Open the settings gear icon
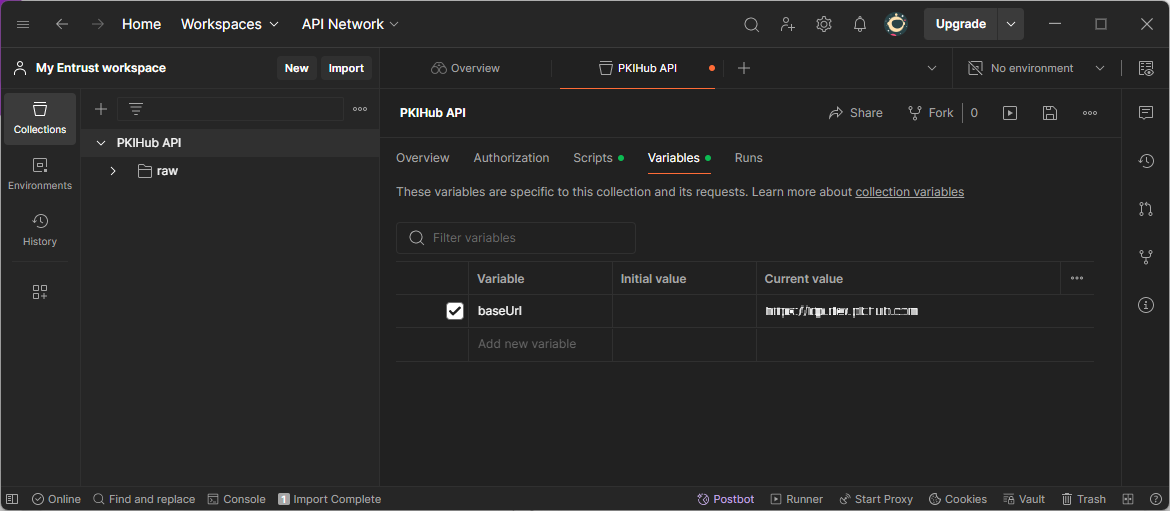 click(x=824, y=24)
